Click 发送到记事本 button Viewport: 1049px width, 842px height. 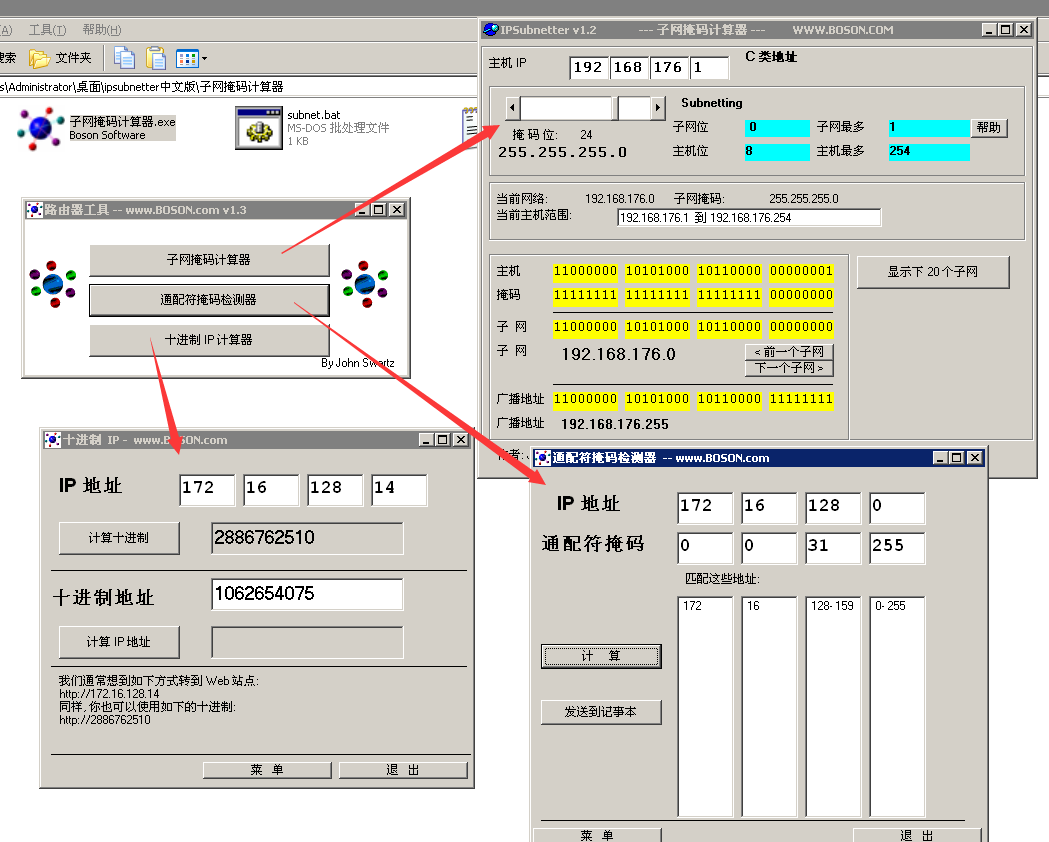600,712
